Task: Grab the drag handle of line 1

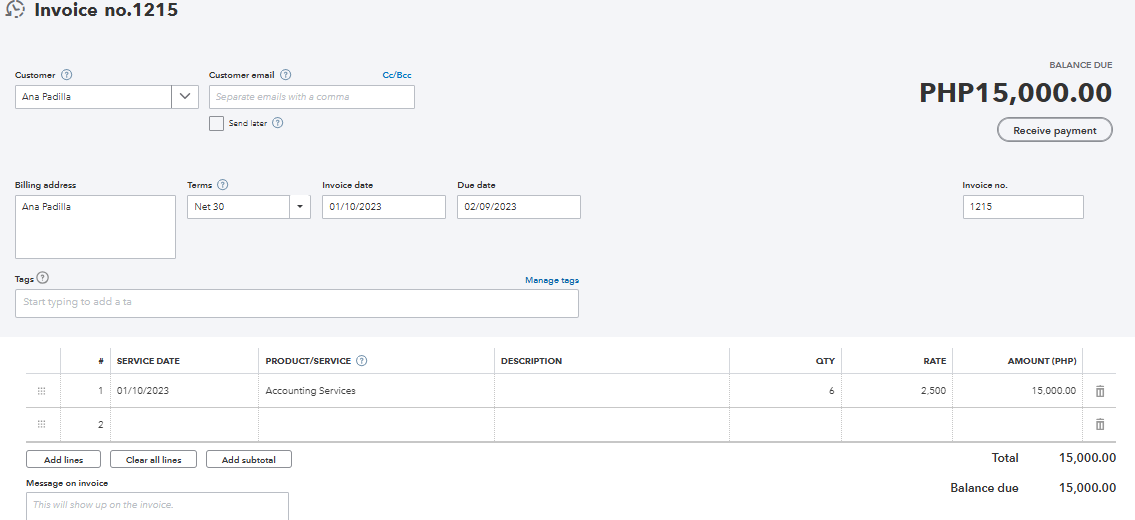Action: click(41, 391)
